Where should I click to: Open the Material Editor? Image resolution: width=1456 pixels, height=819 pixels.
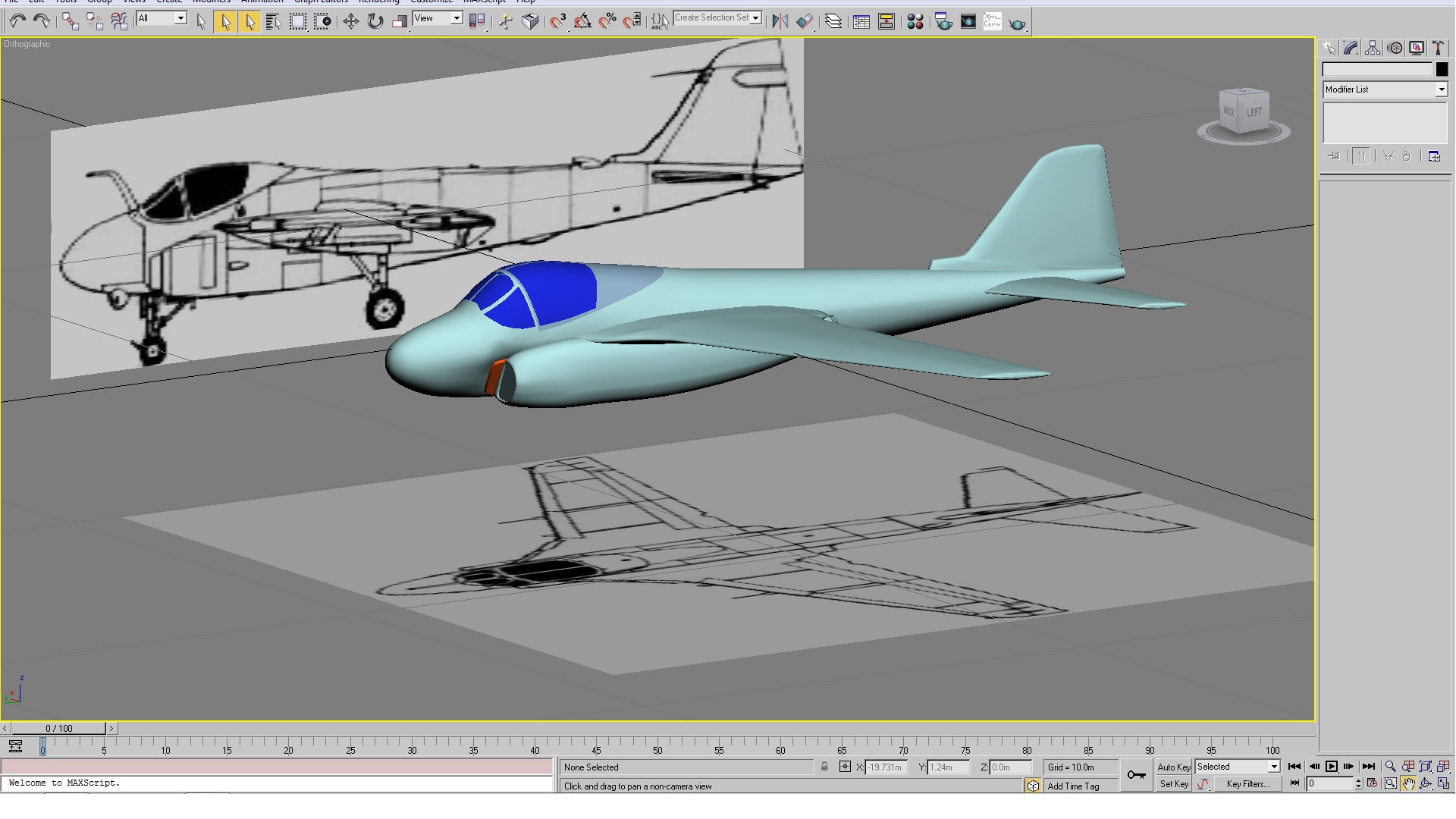pyautogui.click(x=915, y=21)
